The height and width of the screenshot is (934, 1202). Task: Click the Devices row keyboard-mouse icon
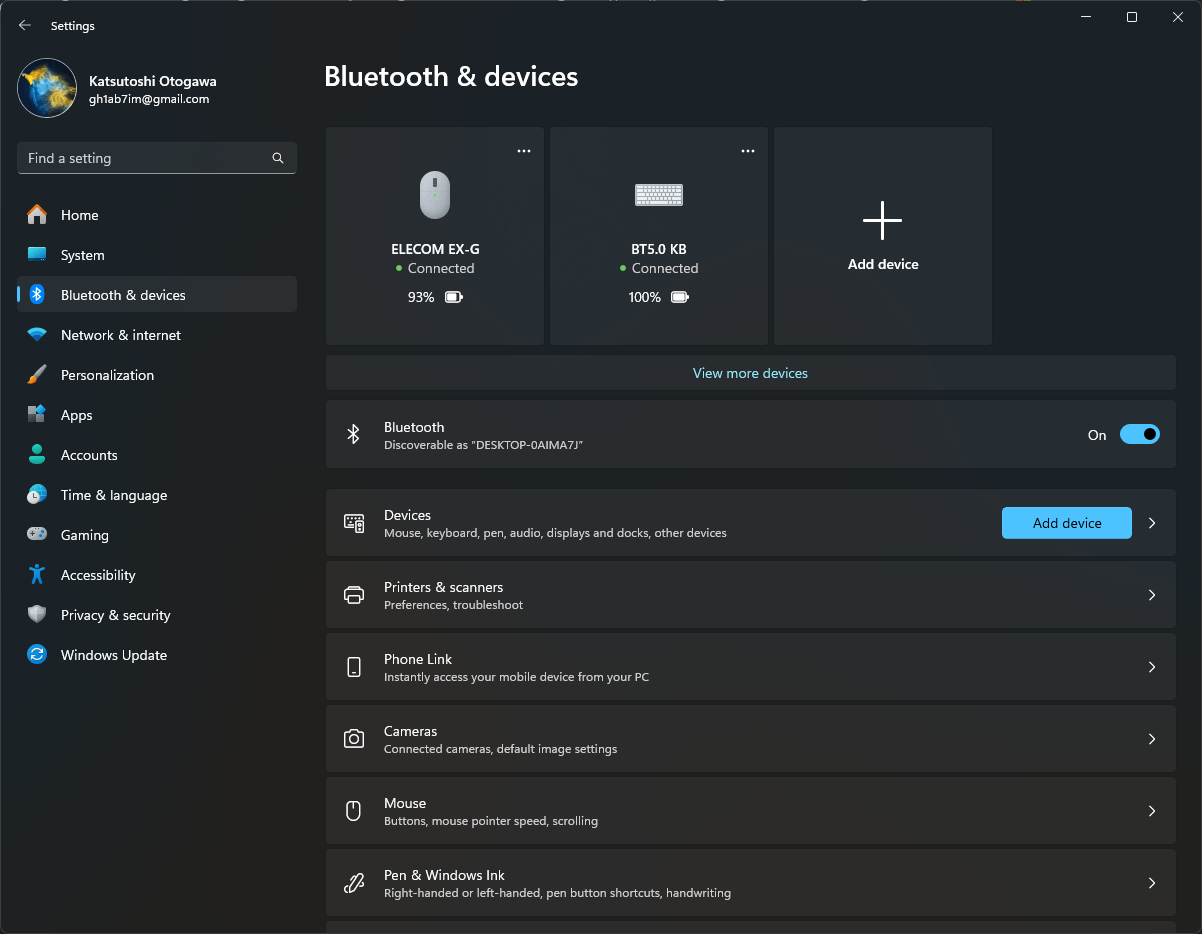click(x=354, y=523)
